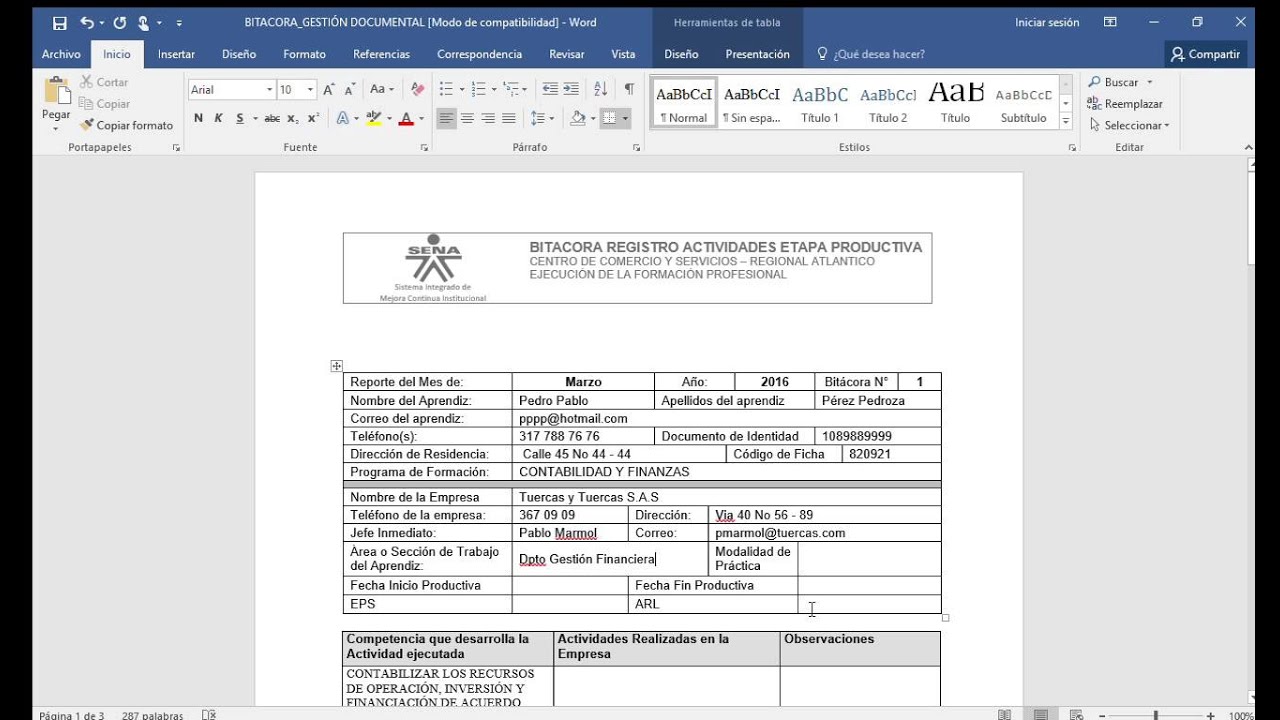Toggle underline (S) formatting
Image resolution: width=1280 pixels, height=720 pixels.
click(x=240, y=118)
